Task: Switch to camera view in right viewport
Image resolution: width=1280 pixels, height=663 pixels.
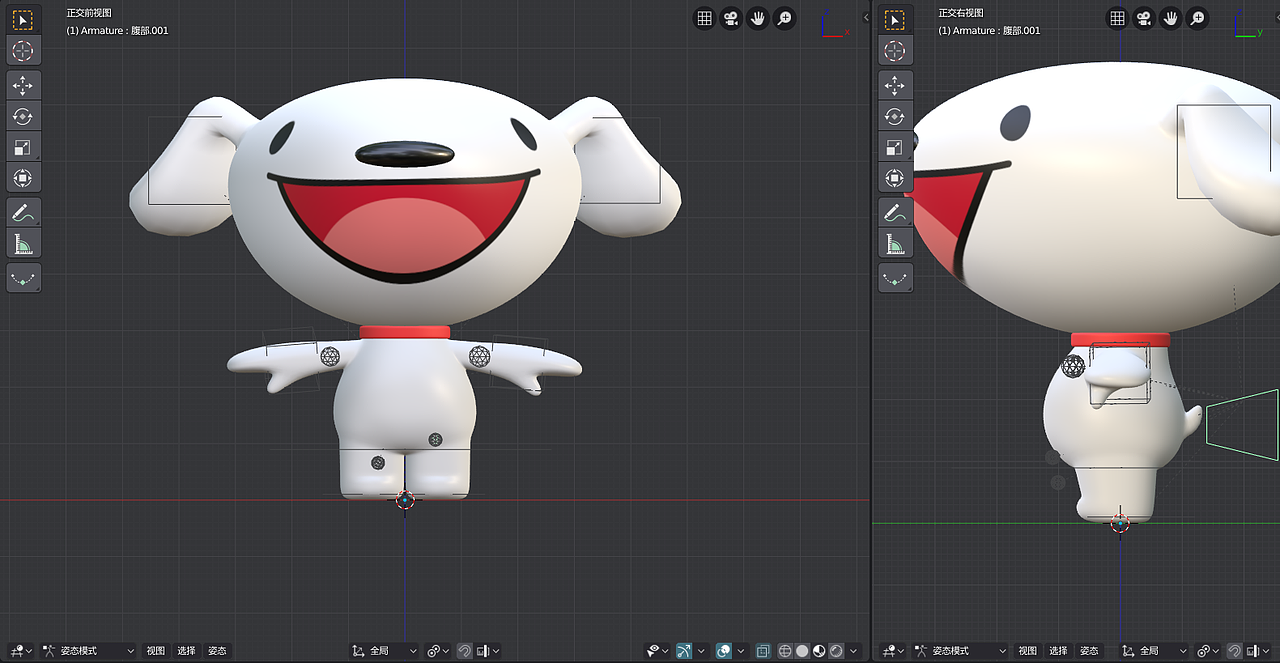Action: pyautogui.click(x=1145, y=18)
